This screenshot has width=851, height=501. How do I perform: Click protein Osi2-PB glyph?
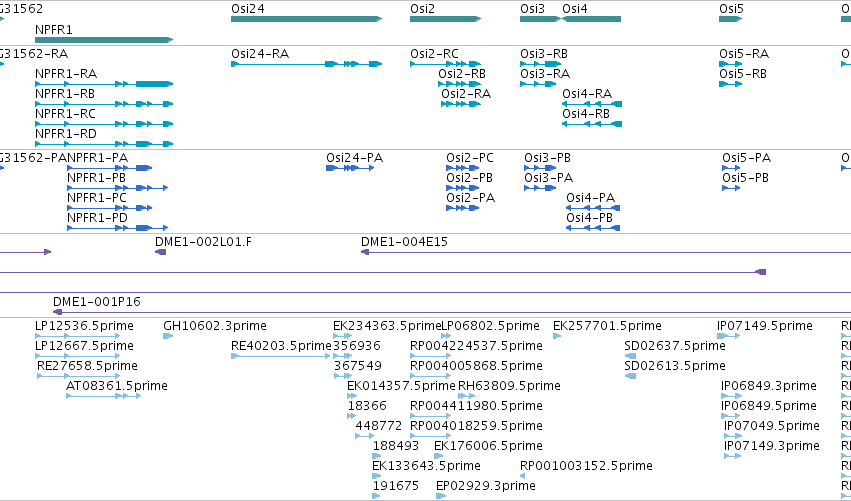coord(462,188)
